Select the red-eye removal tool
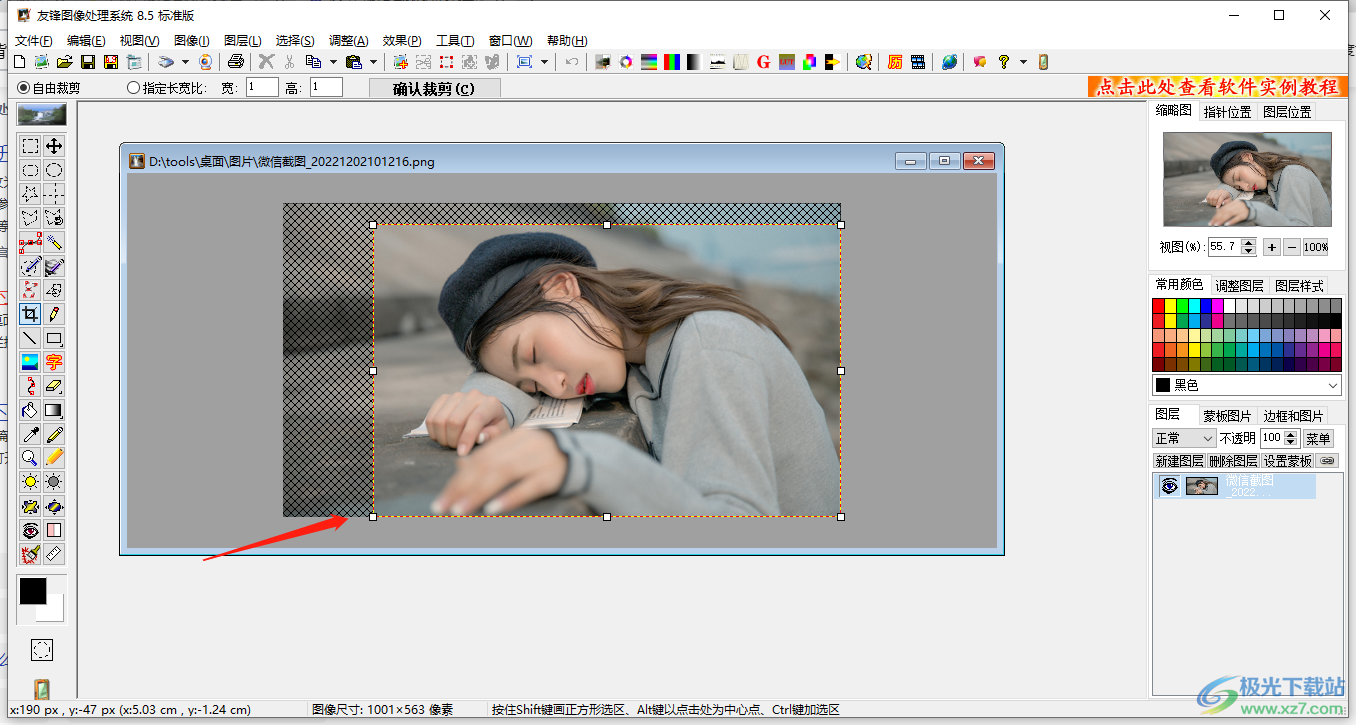This screenshot has height=725, width=1356. 31,530
